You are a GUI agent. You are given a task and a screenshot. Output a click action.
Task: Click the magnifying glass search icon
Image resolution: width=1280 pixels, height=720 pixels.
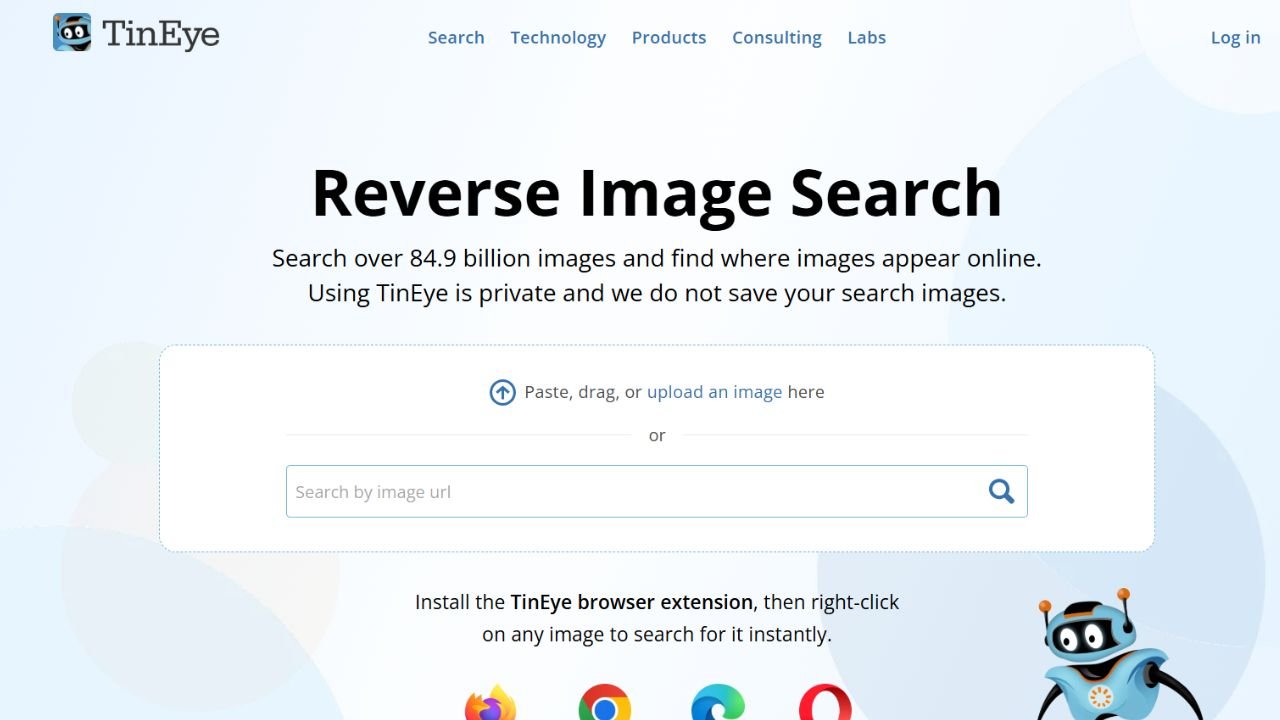[1001, 491]
